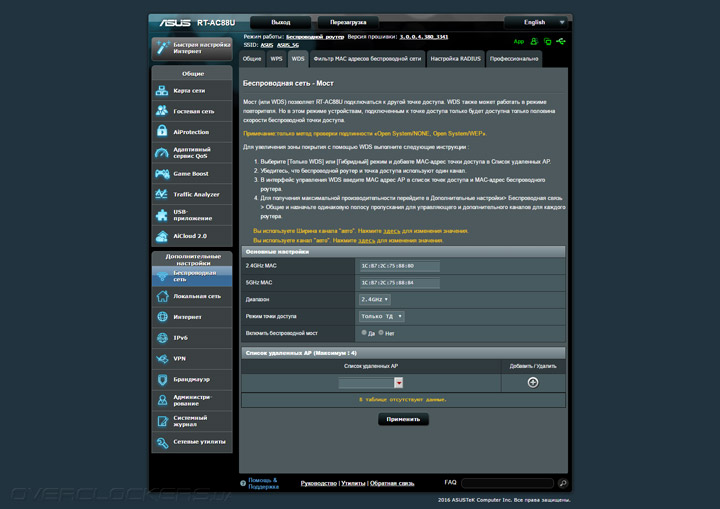This screenshot has width=720, height=509.
Task: Click the ASUS_5G SSID link
Action: coord(288,45)
